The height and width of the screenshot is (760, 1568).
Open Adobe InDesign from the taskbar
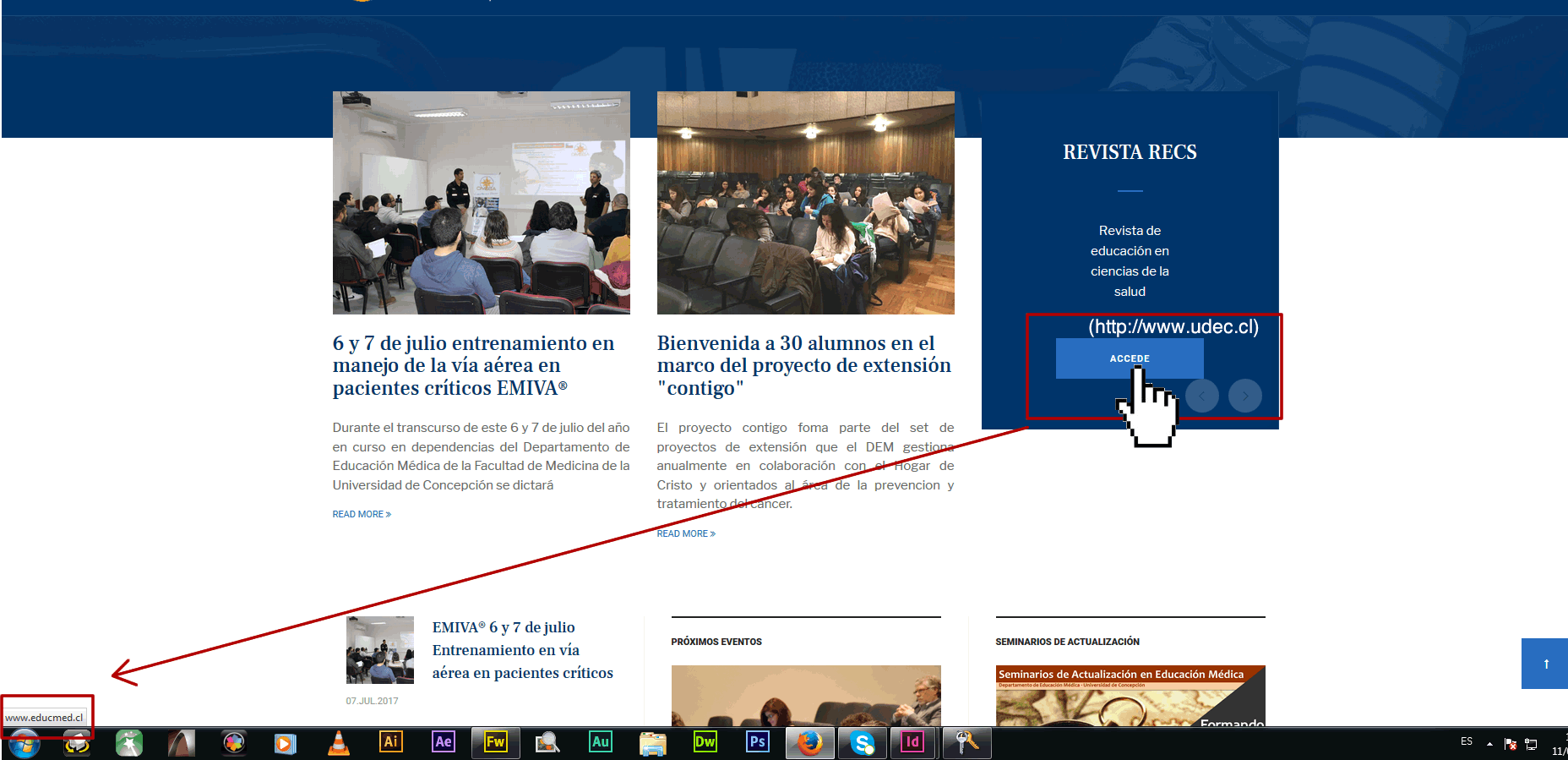[x=912, y=742]
